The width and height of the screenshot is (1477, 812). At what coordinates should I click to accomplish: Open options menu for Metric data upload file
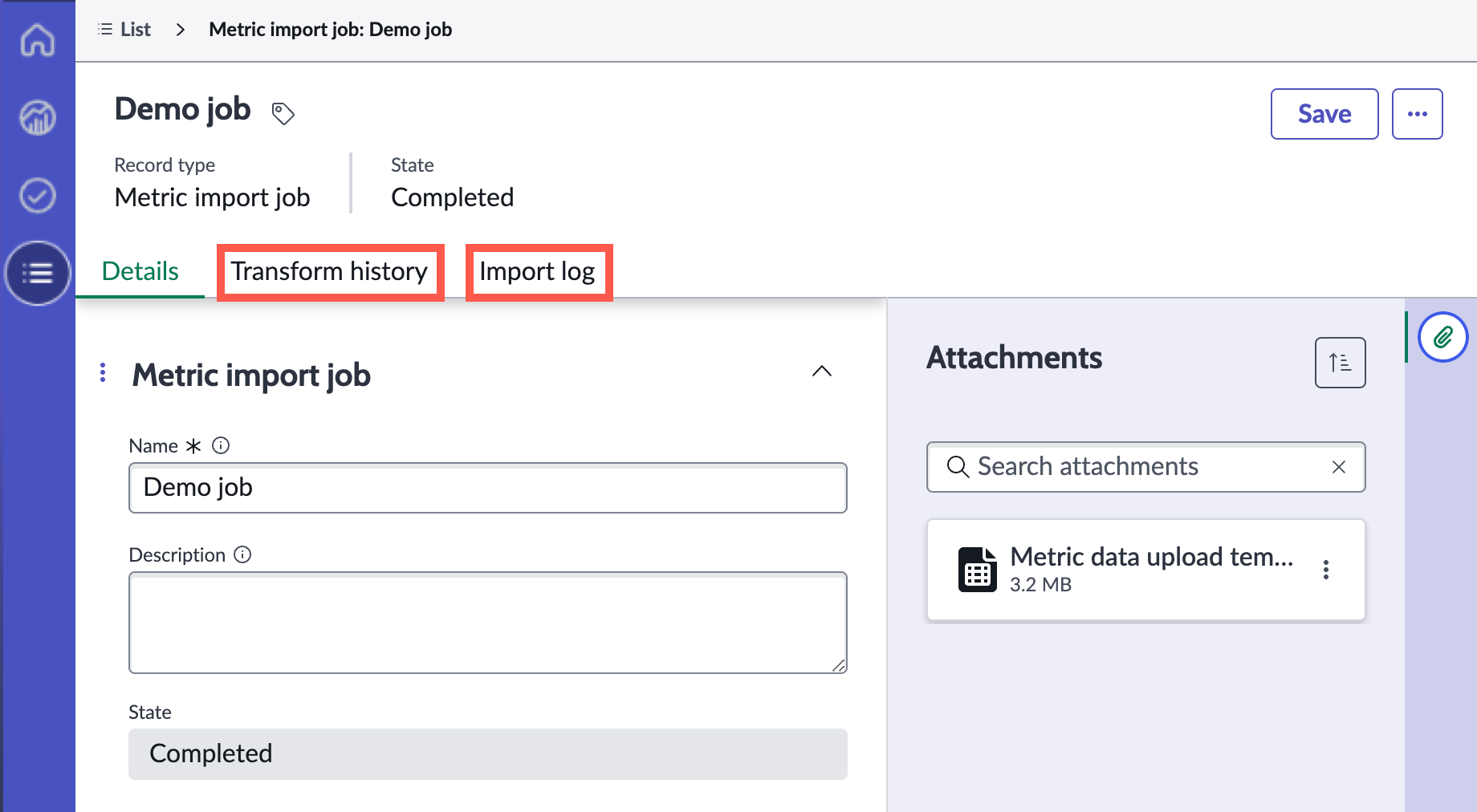click(x=1325, y=570)
